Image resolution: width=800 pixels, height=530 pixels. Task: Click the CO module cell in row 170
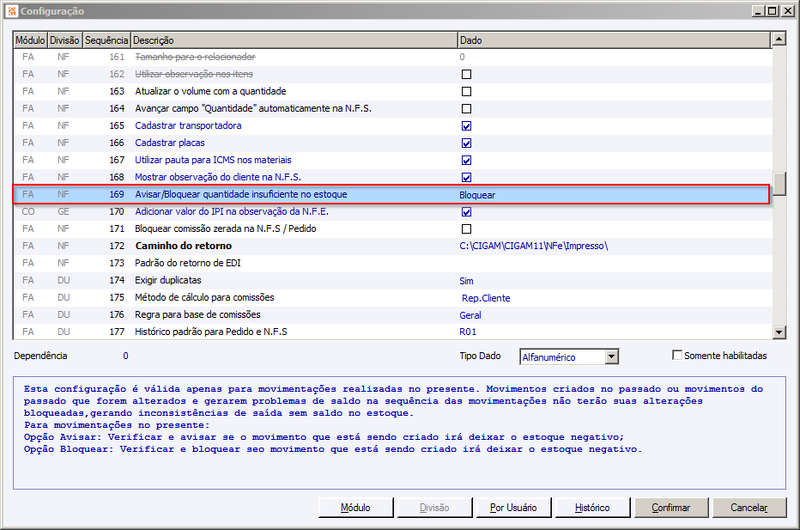point(28,212)
